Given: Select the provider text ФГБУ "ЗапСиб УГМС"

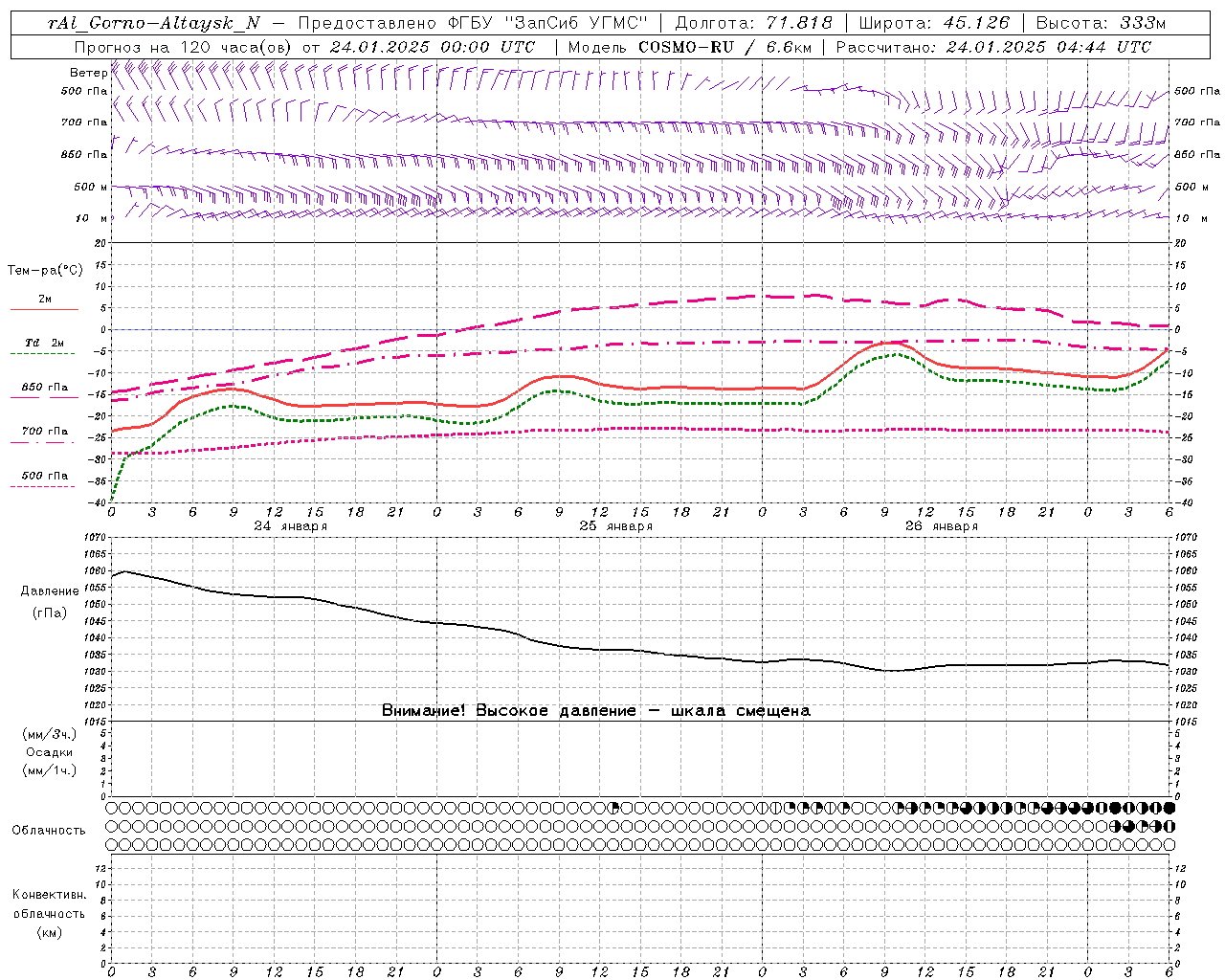Looking at the screenshot, I should (546, 23).
